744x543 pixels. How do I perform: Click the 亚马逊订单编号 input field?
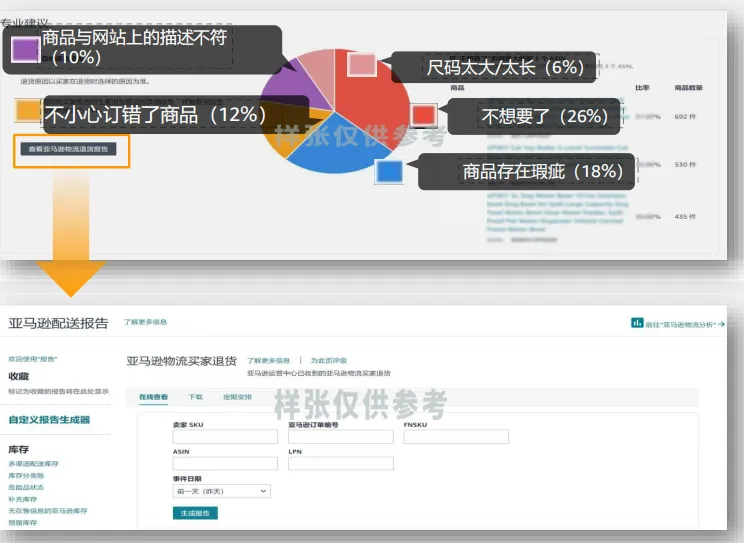point(341,437)
